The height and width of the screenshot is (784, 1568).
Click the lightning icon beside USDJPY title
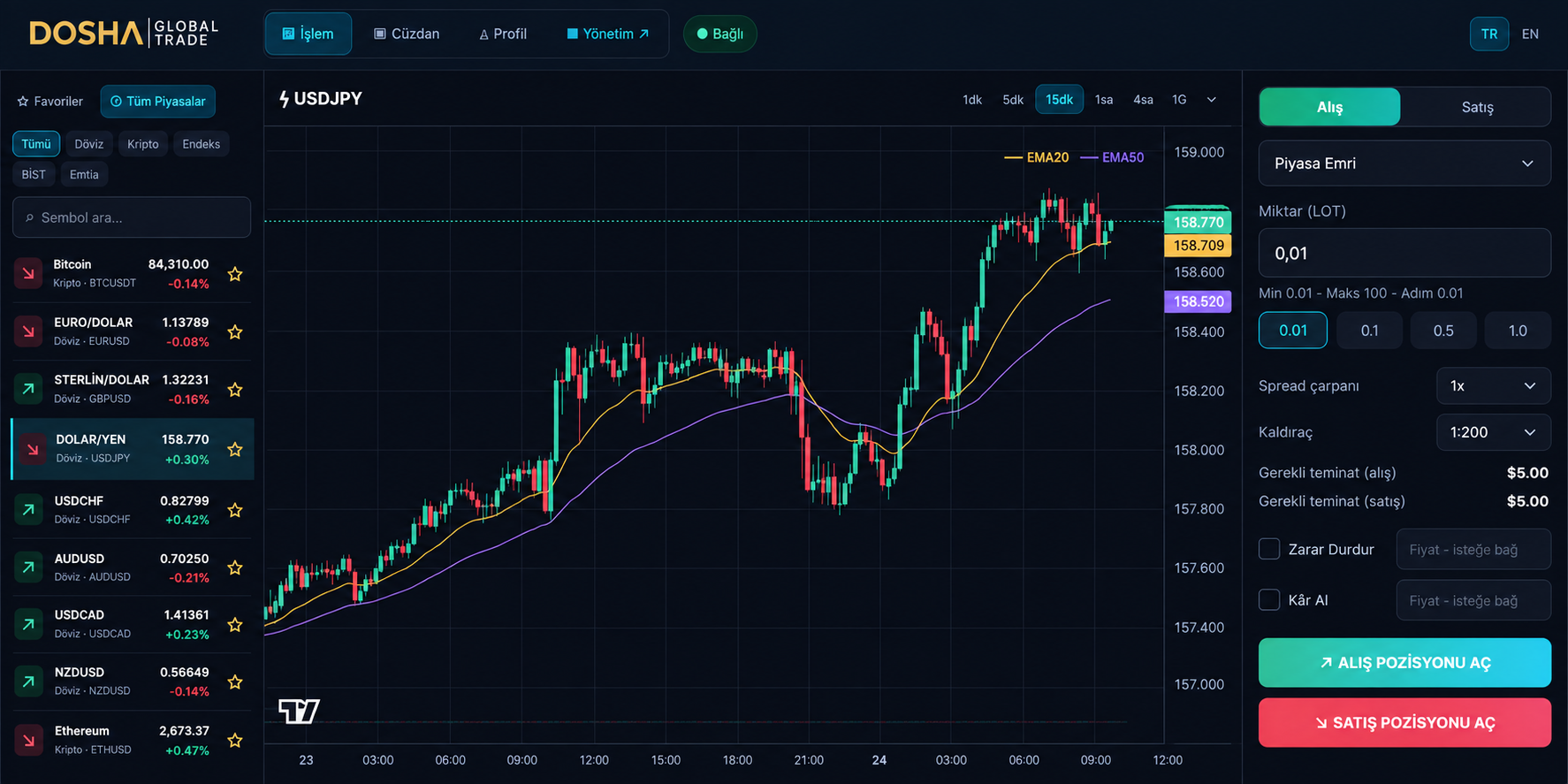point(284,99)
